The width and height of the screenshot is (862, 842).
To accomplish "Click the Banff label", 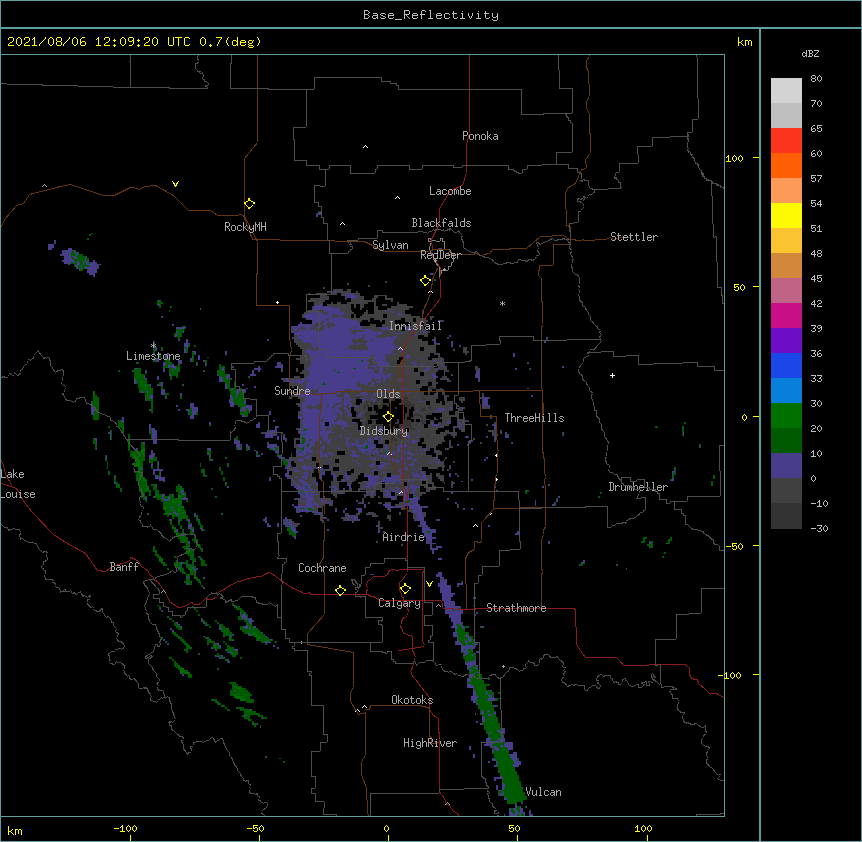I will click(x=124, y=567).
